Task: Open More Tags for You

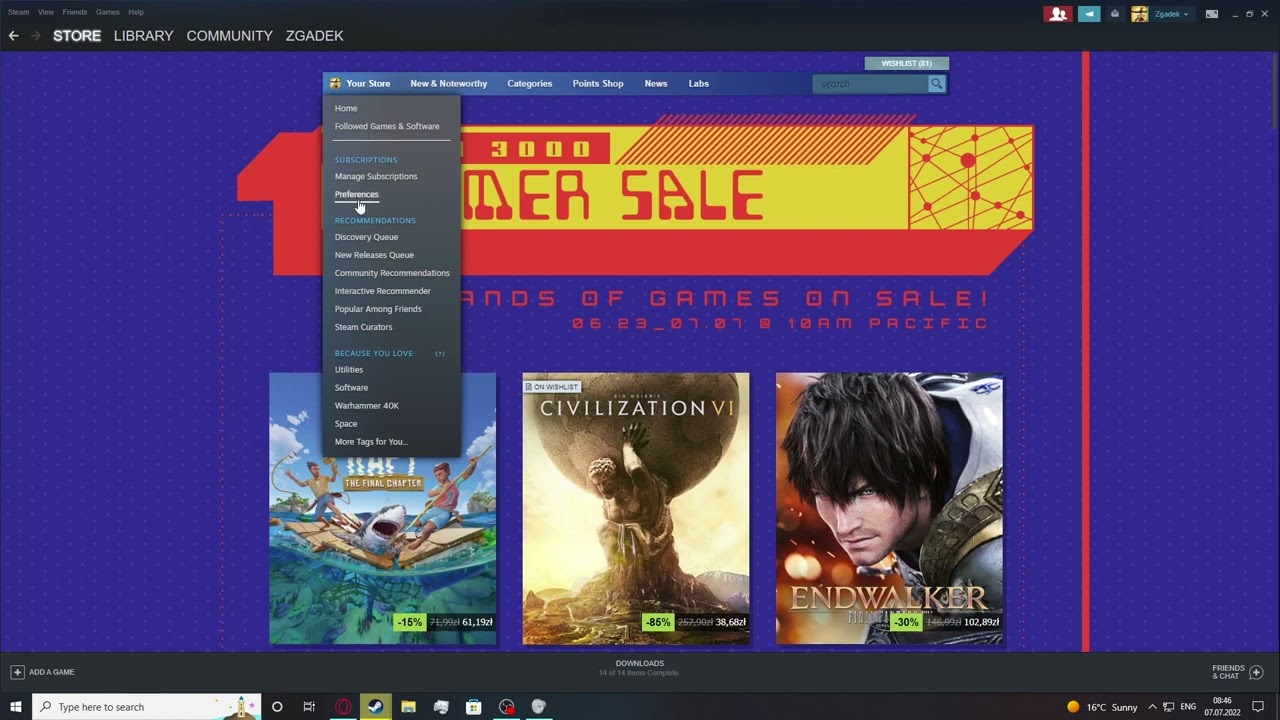Action: (x=371, y=442)
